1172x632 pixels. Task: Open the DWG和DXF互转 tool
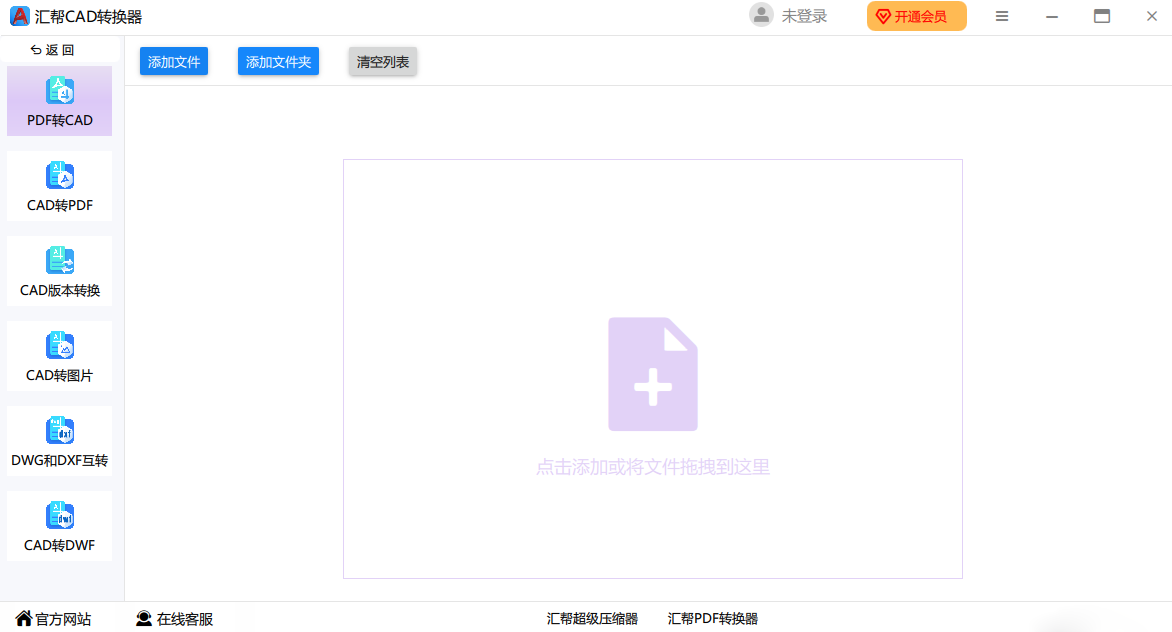coord(59,441)
